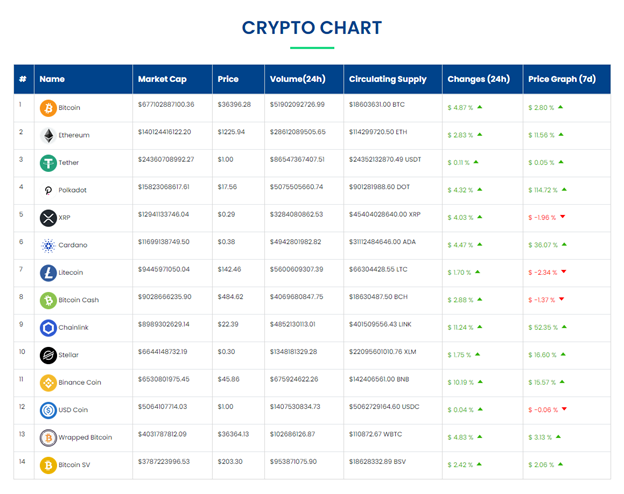Image resolution: width=624 pixels, height=494 pixels.
Task: Click the red down arrow beside -2.34 %
Action: pyautogui.click(x=564, y=271)
